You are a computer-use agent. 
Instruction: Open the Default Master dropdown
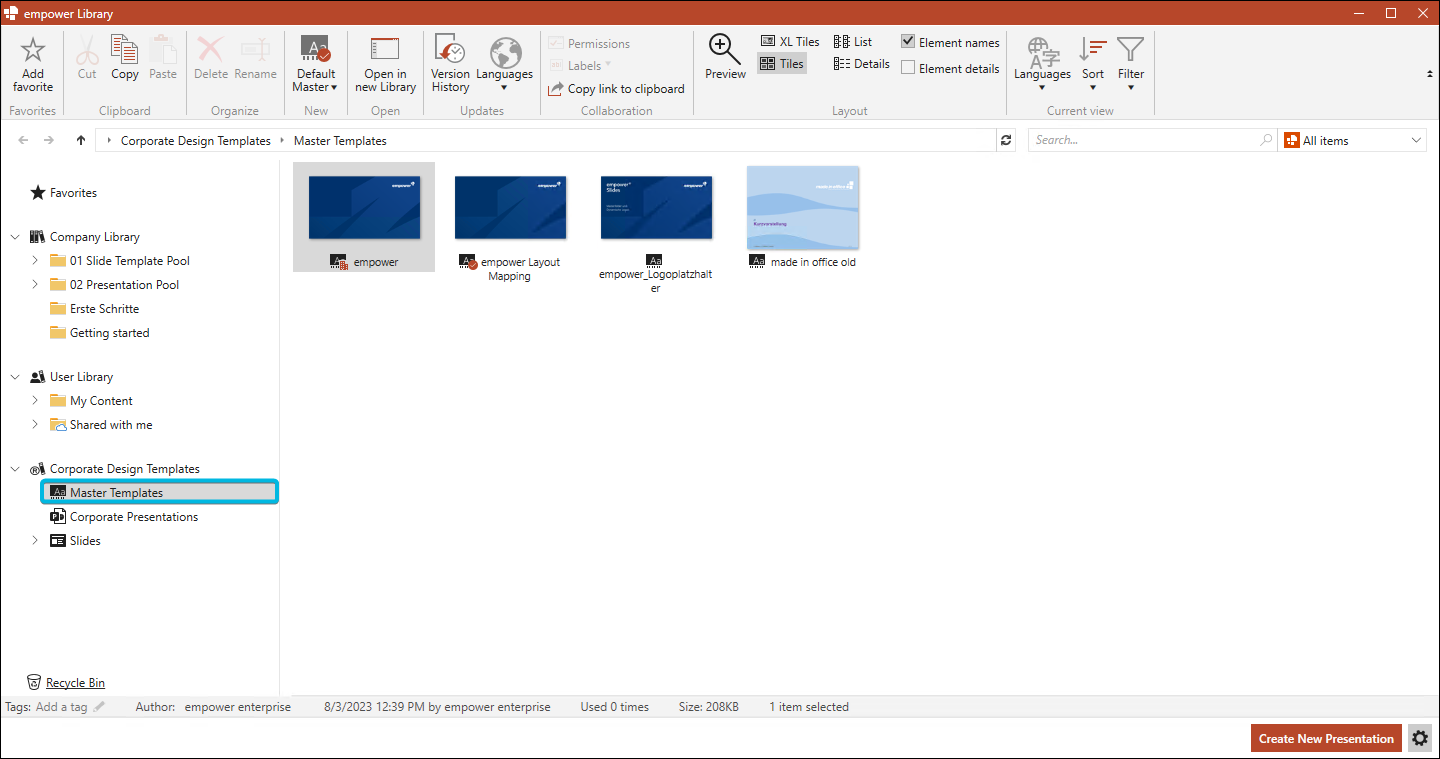point(316,64)
